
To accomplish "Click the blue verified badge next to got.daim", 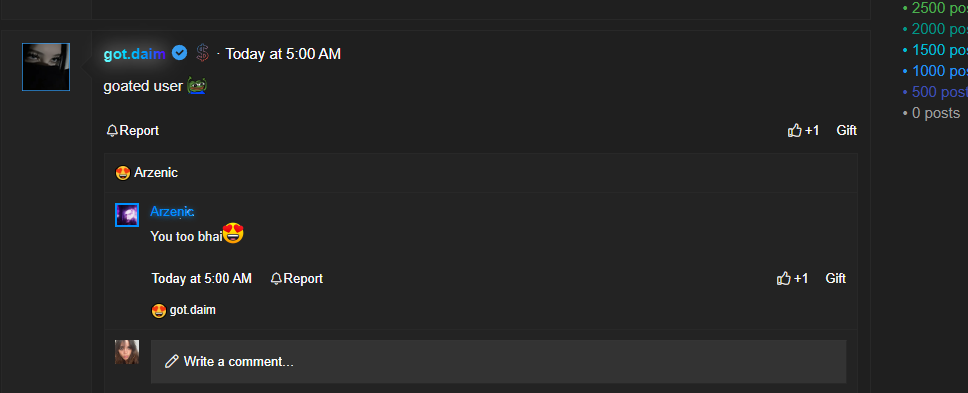I will [179, 53].
